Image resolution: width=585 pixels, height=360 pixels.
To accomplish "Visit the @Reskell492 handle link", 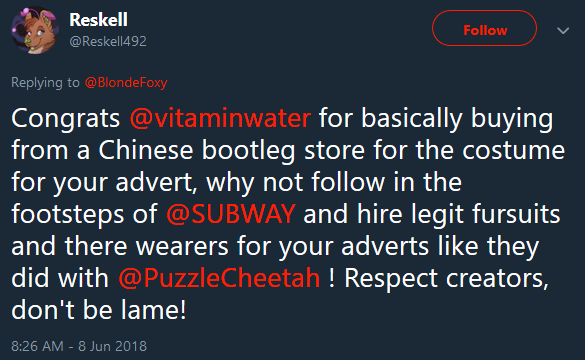I will [x=108, y=41].
